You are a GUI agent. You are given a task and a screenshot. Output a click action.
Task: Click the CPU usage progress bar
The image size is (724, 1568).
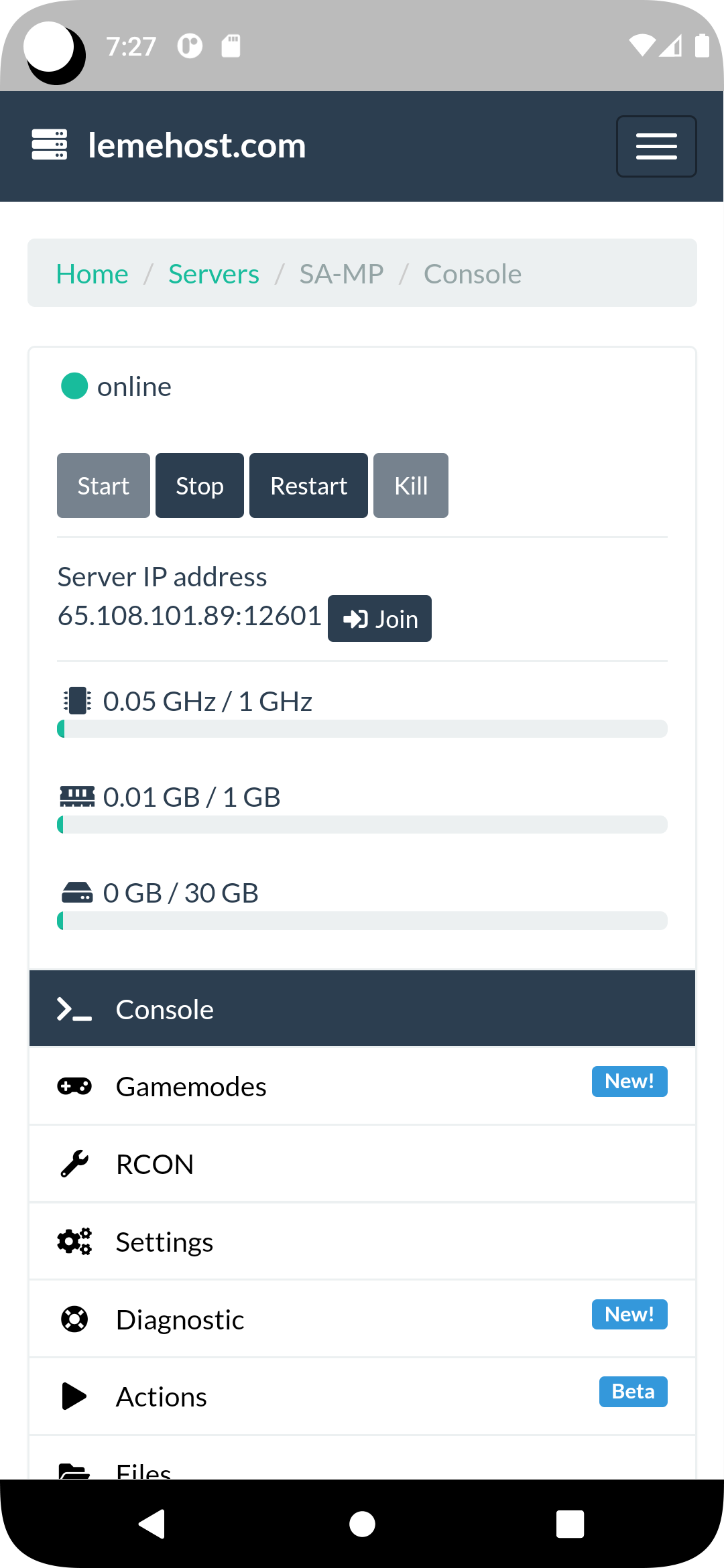click(362, 729)
